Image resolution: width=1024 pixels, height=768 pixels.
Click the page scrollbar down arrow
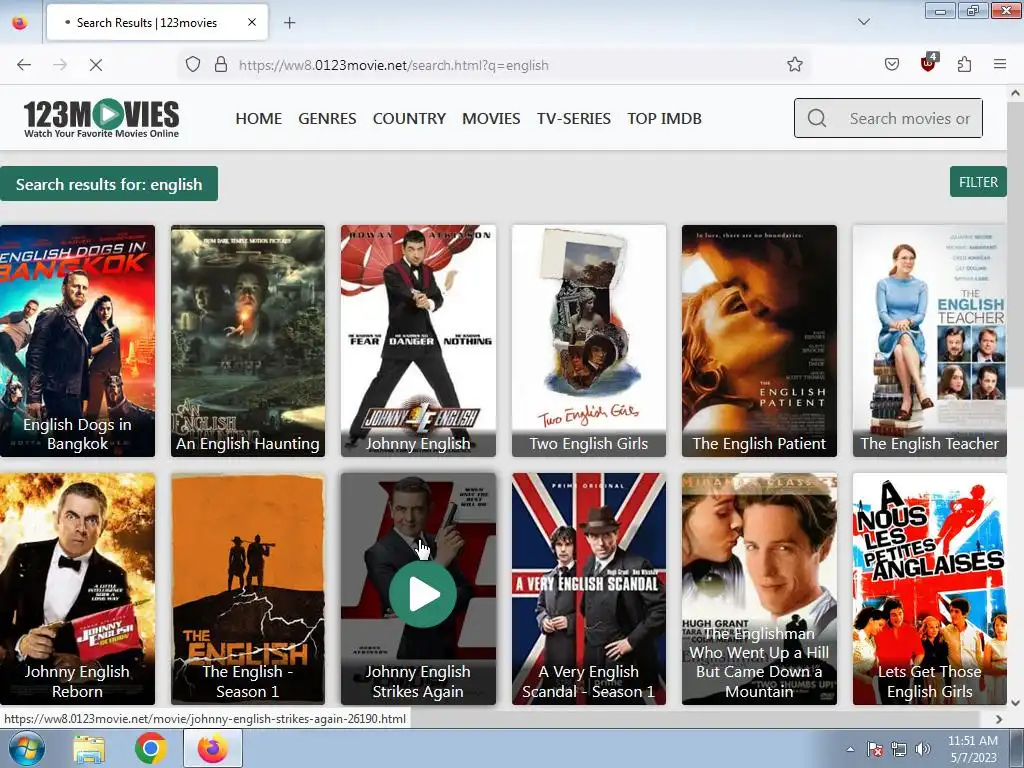(1016, 703)
